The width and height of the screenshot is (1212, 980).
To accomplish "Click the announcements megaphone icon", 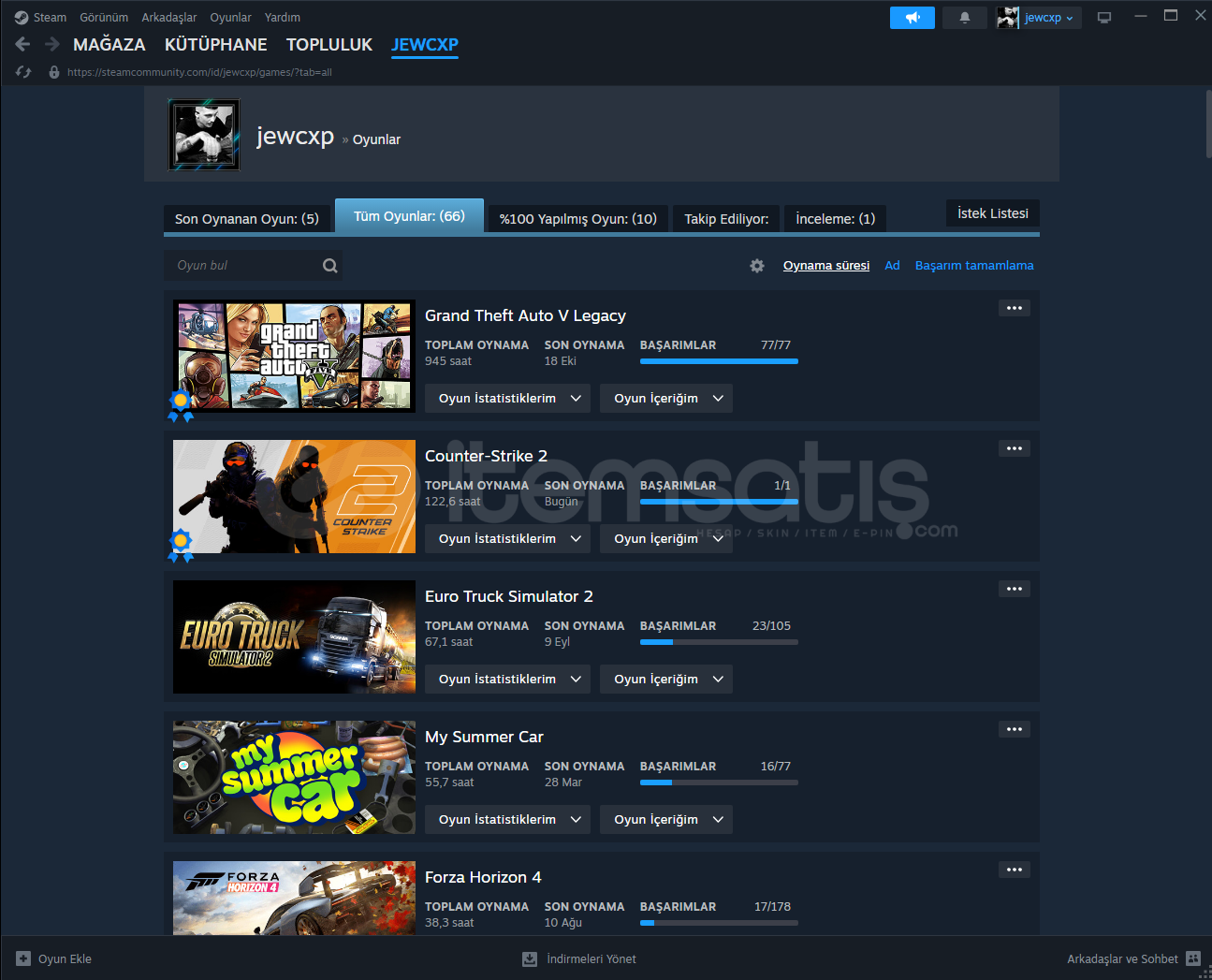I will click(912, 18).
